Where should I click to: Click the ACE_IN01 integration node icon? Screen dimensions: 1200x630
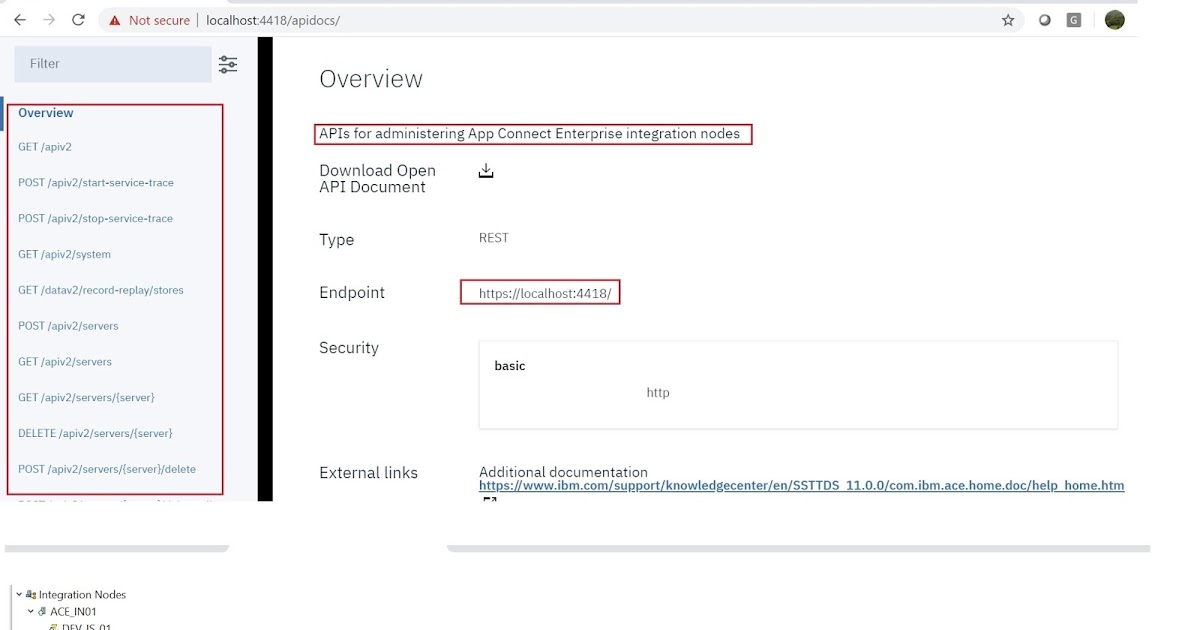[x=41, y=611]
